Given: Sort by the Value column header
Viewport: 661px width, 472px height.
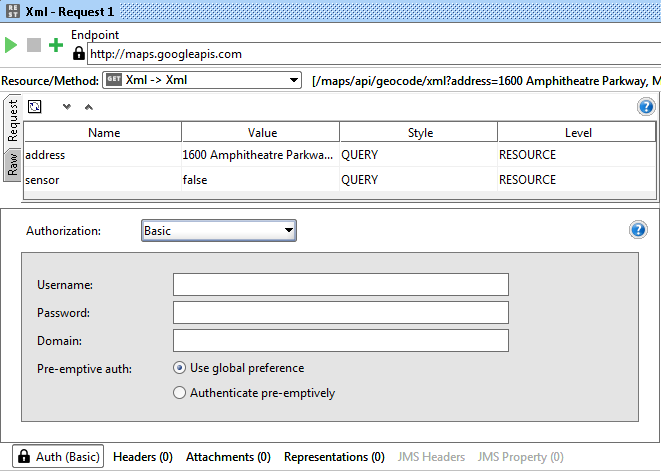Looking at the screenshot, I should pos(261,132).
